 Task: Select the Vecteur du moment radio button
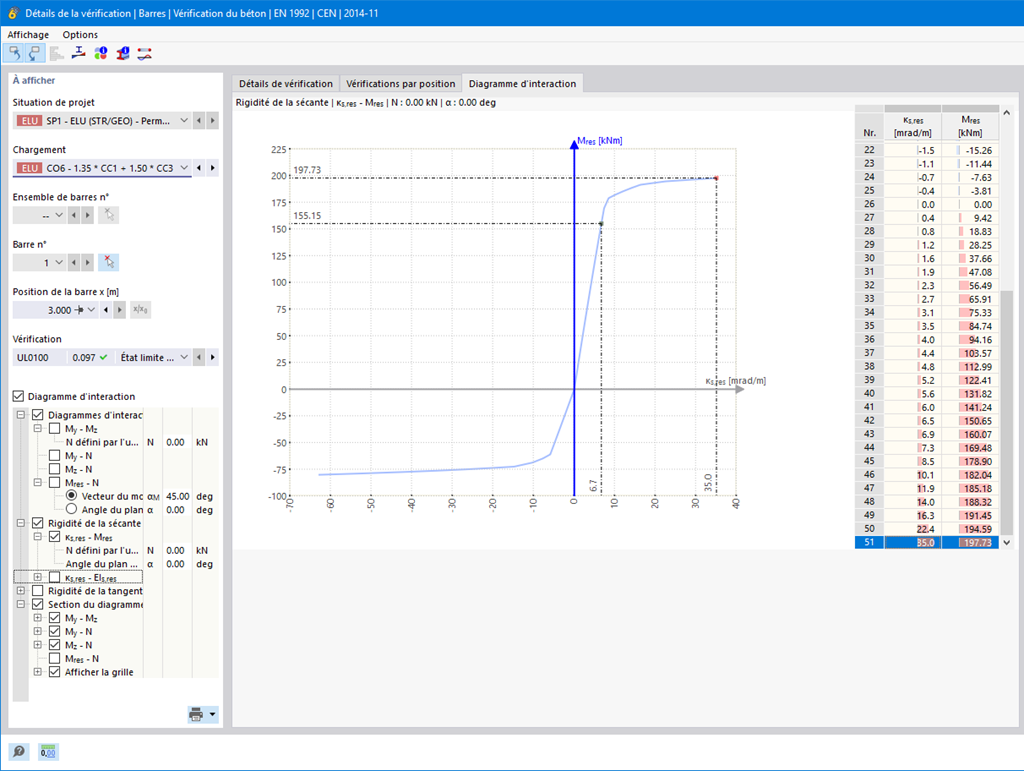pyautogui.click(x=71, y=496)
